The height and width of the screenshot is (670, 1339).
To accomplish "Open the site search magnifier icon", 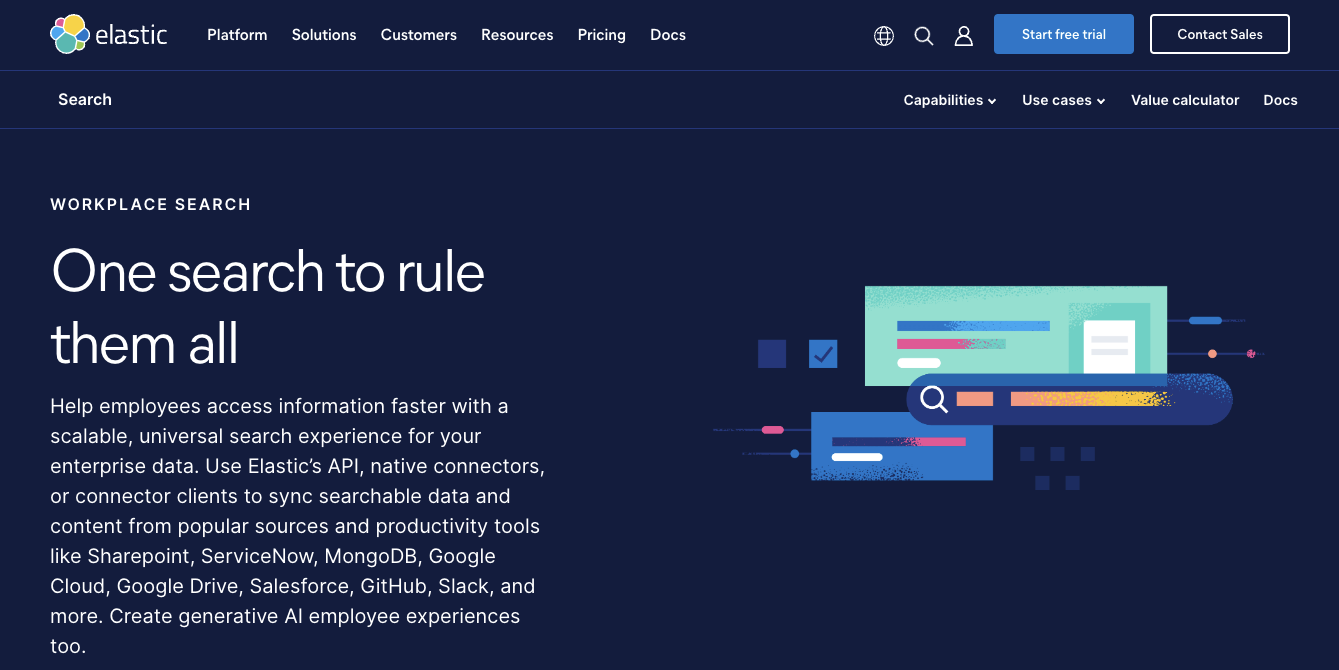I will [x=924, y=36].
